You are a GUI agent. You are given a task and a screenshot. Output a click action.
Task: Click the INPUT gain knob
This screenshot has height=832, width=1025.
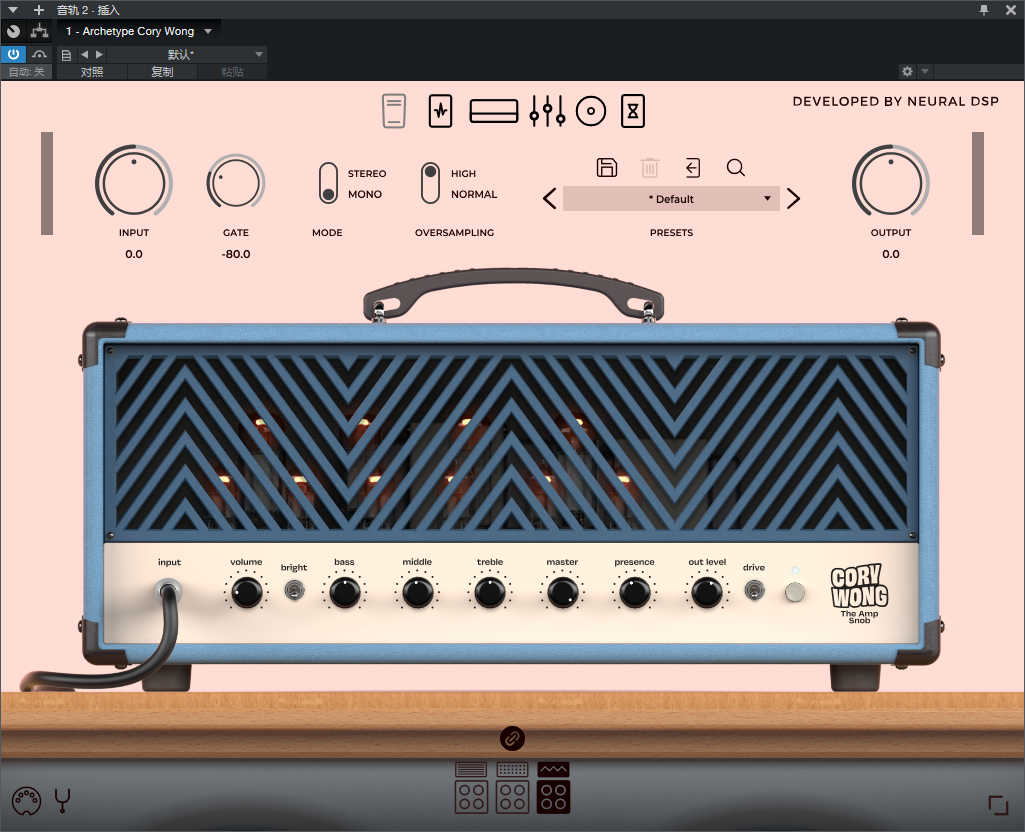134,182
